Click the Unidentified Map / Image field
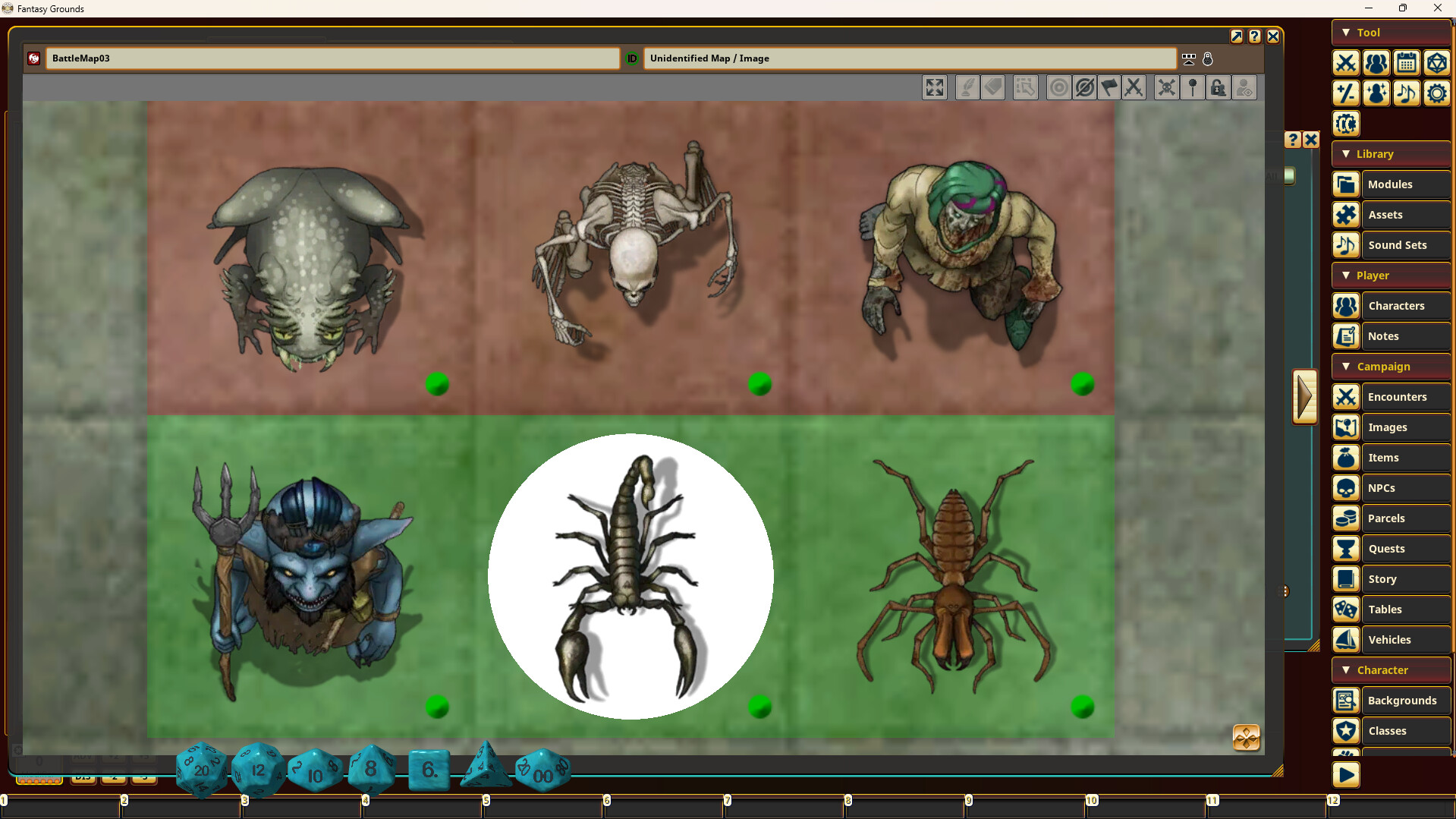 point(910,58)
